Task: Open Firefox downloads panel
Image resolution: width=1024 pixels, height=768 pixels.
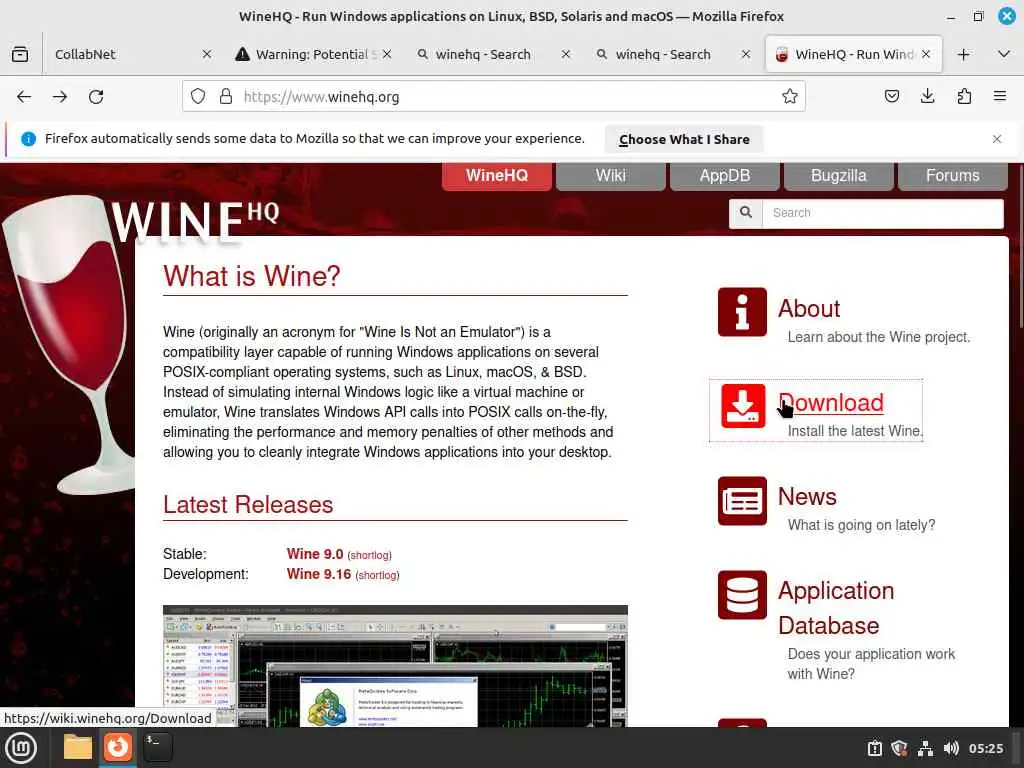Action: click(927, 97)
